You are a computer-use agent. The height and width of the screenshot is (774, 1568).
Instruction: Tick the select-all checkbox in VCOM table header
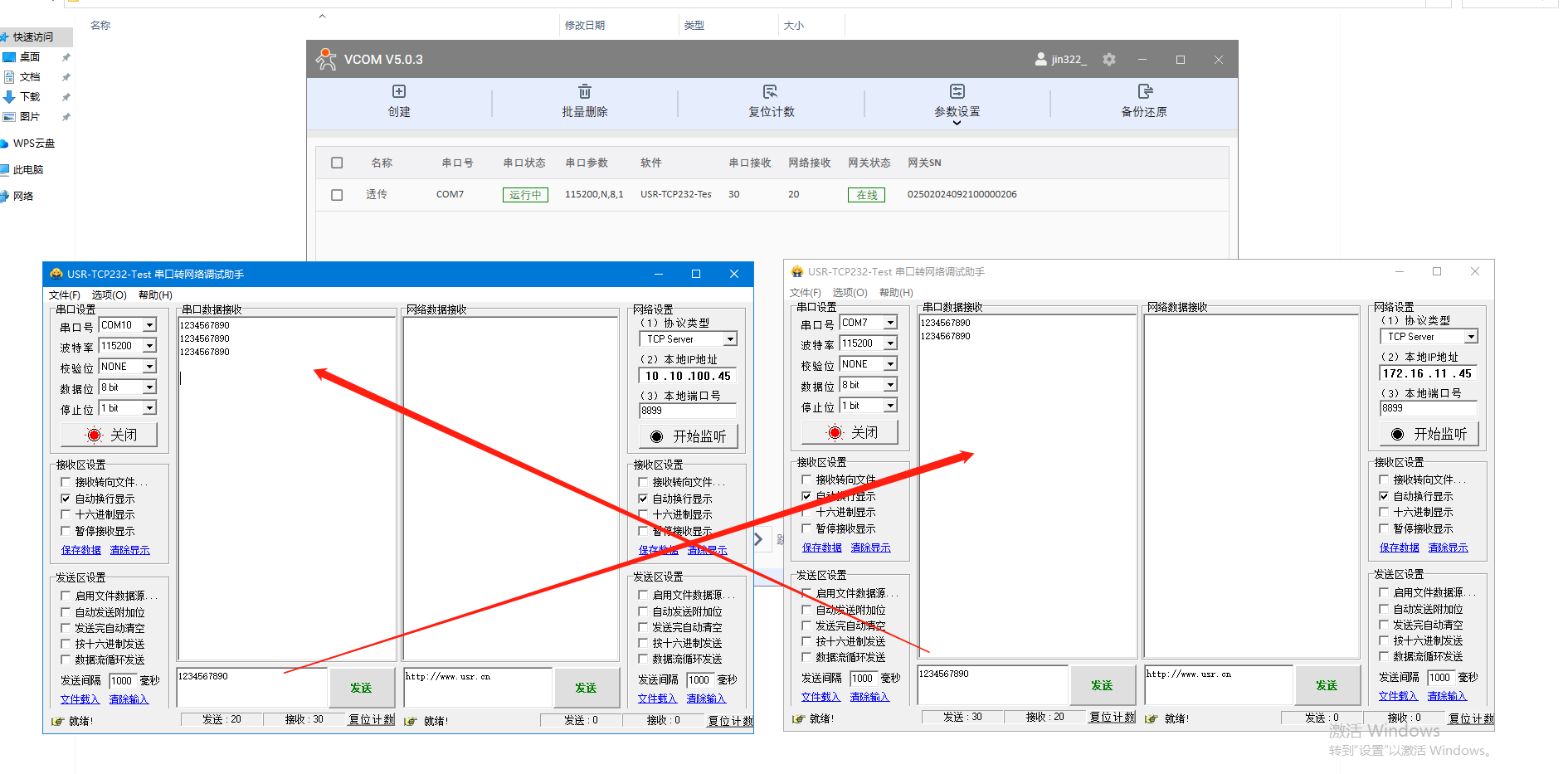tap(337, 163)
